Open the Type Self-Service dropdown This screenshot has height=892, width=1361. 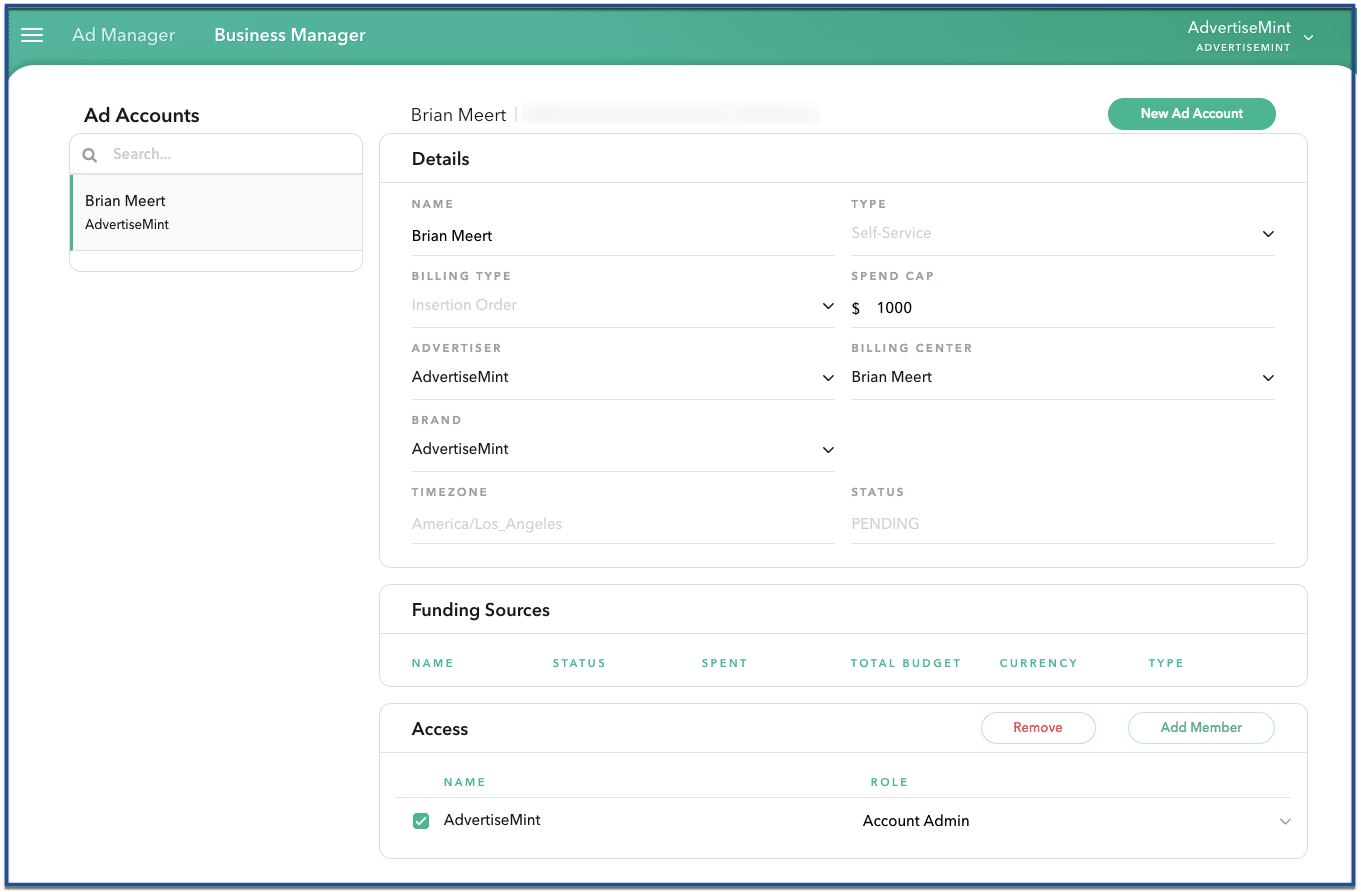(x=1063, y=233)
